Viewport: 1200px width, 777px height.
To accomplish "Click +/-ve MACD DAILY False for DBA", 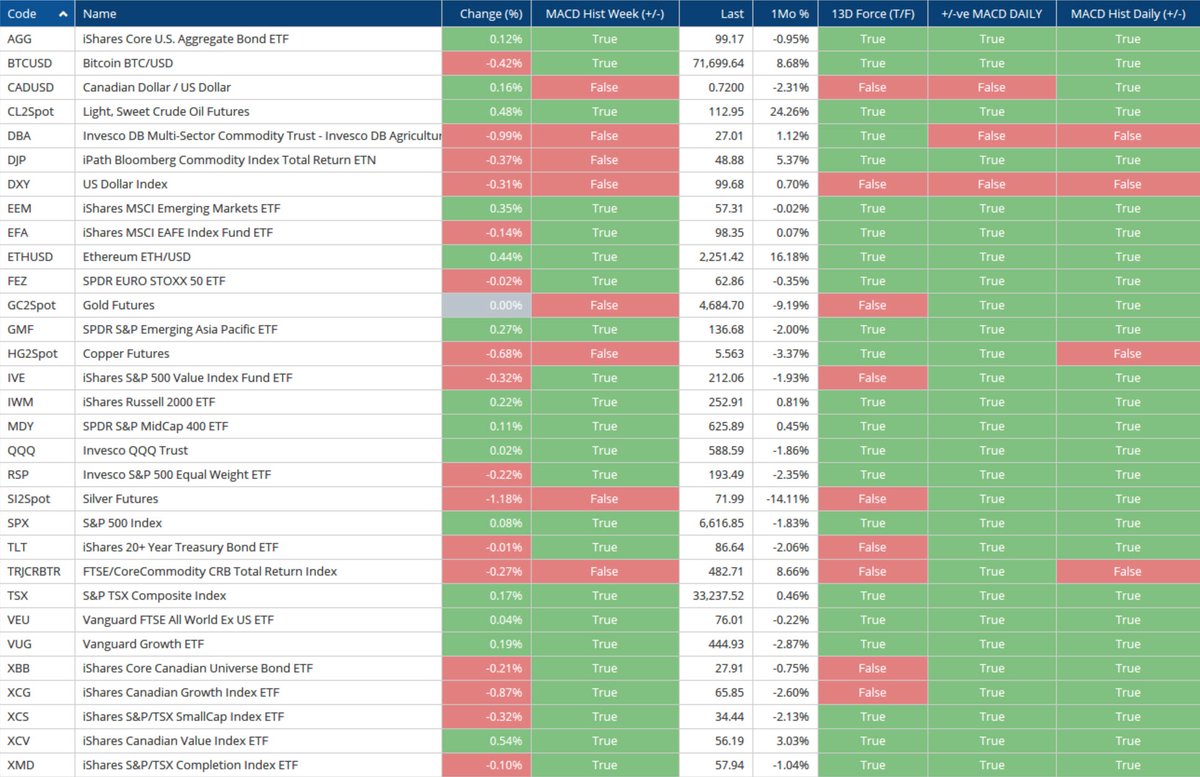I will [x=991, y=136].
